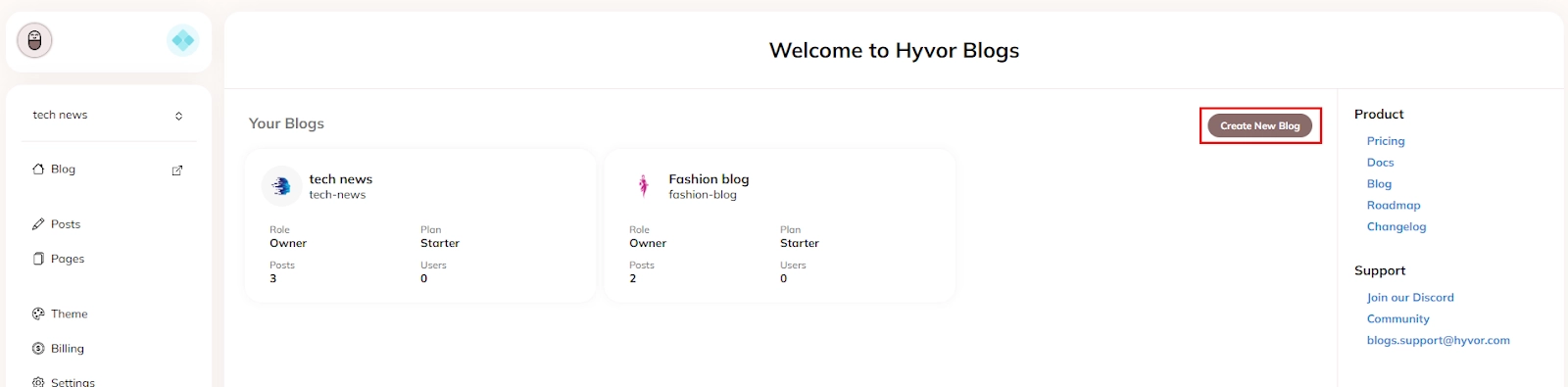Expand the tech news blog switcher

pos(109,116)
